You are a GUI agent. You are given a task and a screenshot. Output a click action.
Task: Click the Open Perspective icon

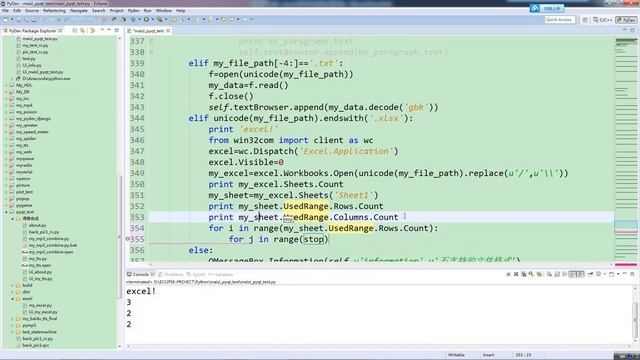click(585, 20)
